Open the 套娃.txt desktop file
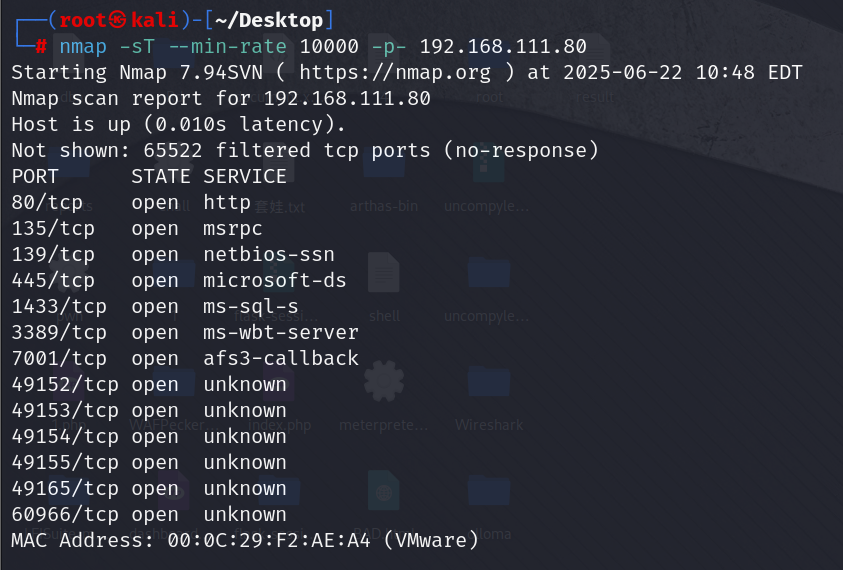 click(x=279, y=207)
